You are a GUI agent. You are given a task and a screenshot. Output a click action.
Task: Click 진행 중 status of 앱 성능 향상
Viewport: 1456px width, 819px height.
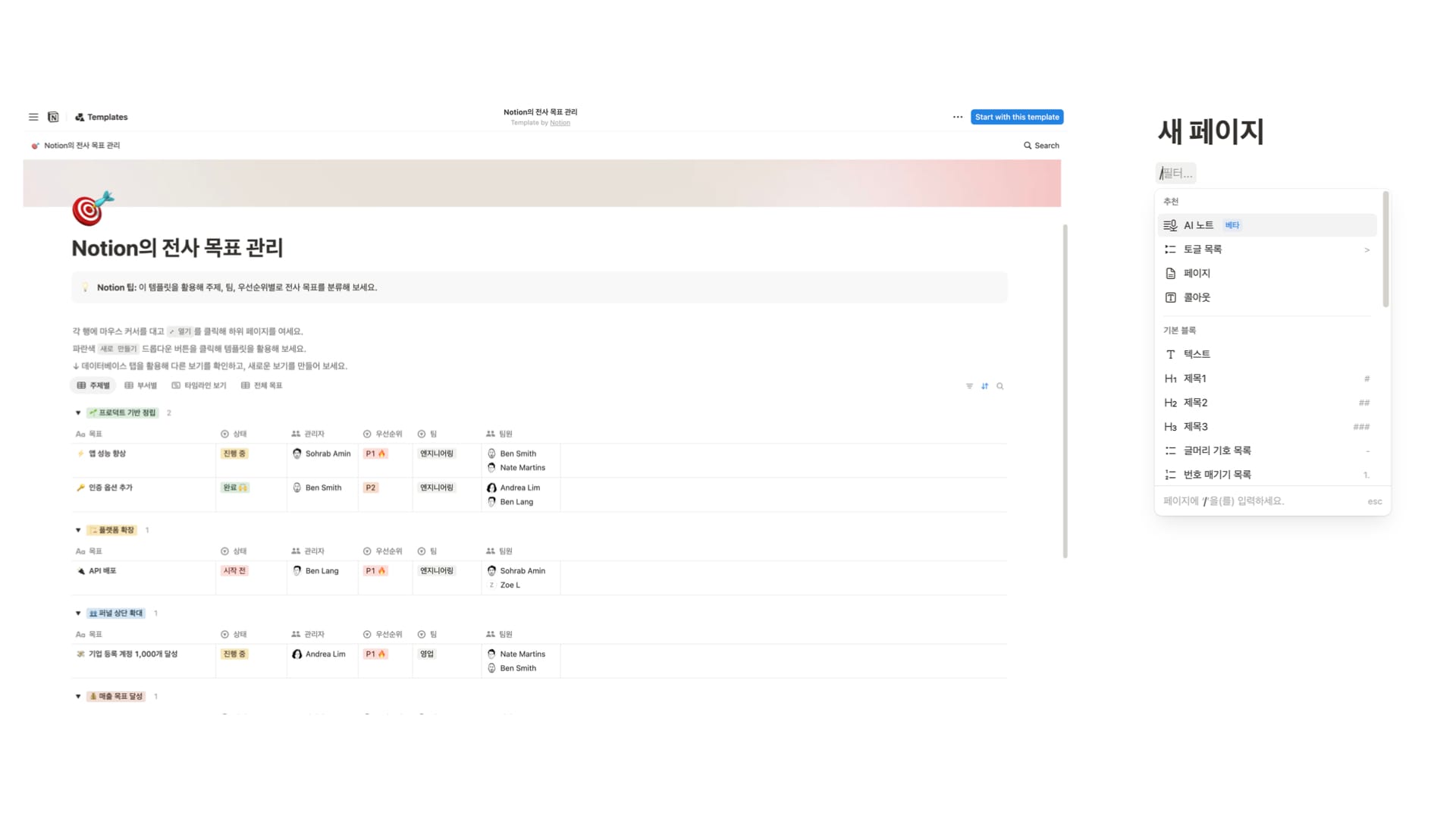click(x=234, y=453)
